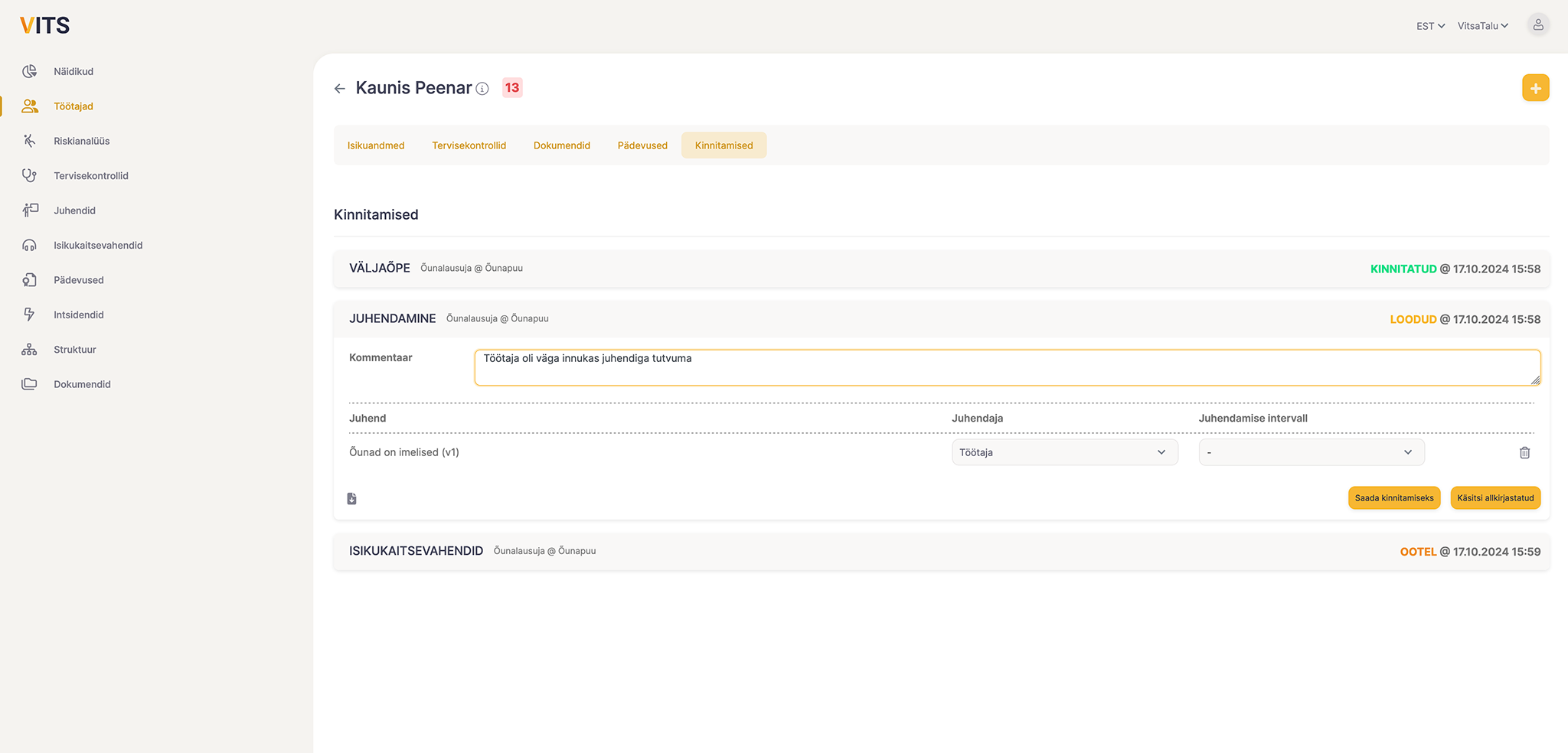This screenshot has width=1568, height=753.
Task: Open the Juhendamise intervall dropdown
Action: point(1311,452)
